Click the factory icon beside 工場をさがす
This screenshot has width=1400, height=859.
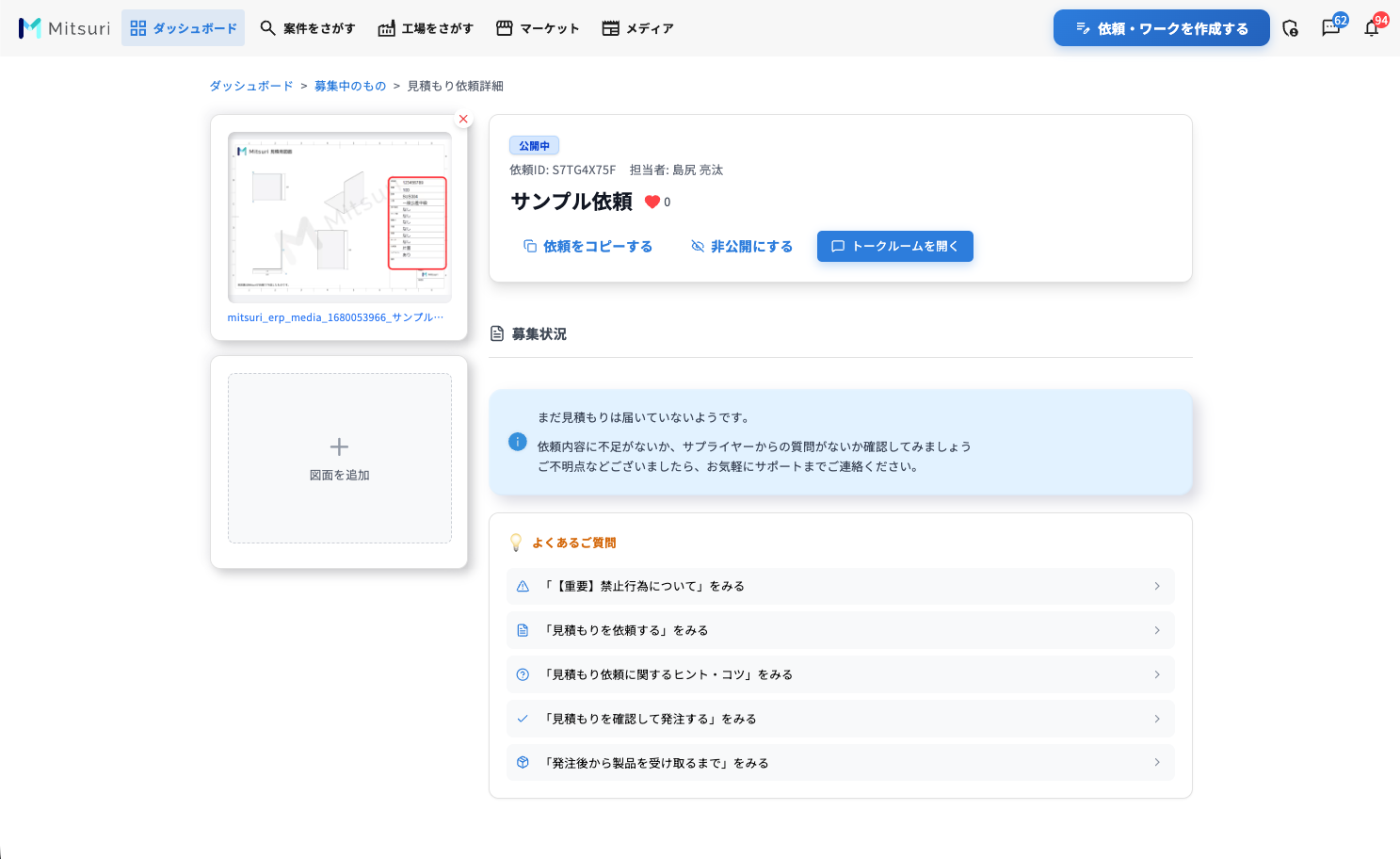(387, 28)
